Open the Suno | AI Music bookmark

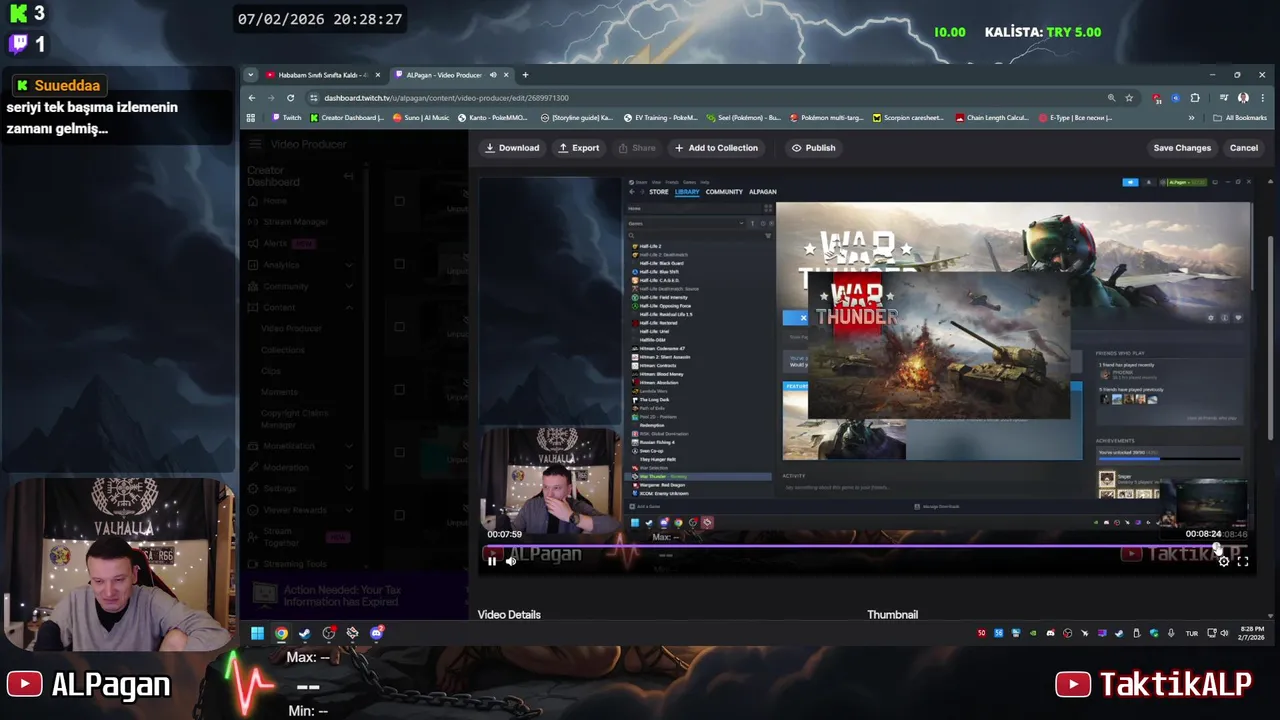(421, 118)
